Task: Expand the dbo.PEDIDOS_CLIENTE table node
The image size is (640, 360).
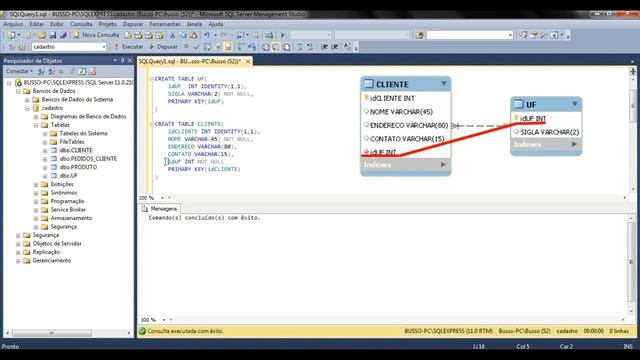Action: (x=45, y=159)
